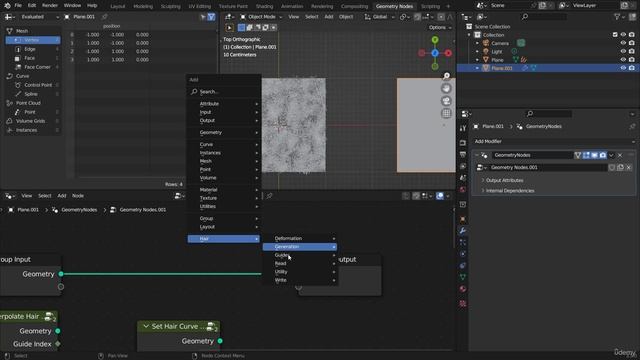This screenshot has width=640, height=360.
Task: Open the Object properties orange square tab
Action: [x=462, y=219]
